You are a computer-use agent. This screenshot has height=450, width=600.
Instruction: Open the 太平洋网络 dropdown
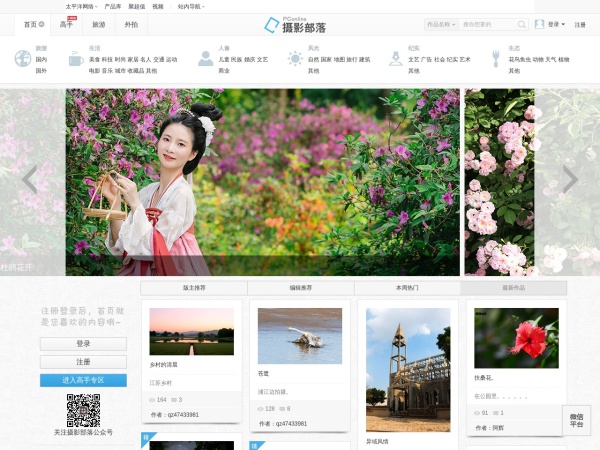(82, 7)
